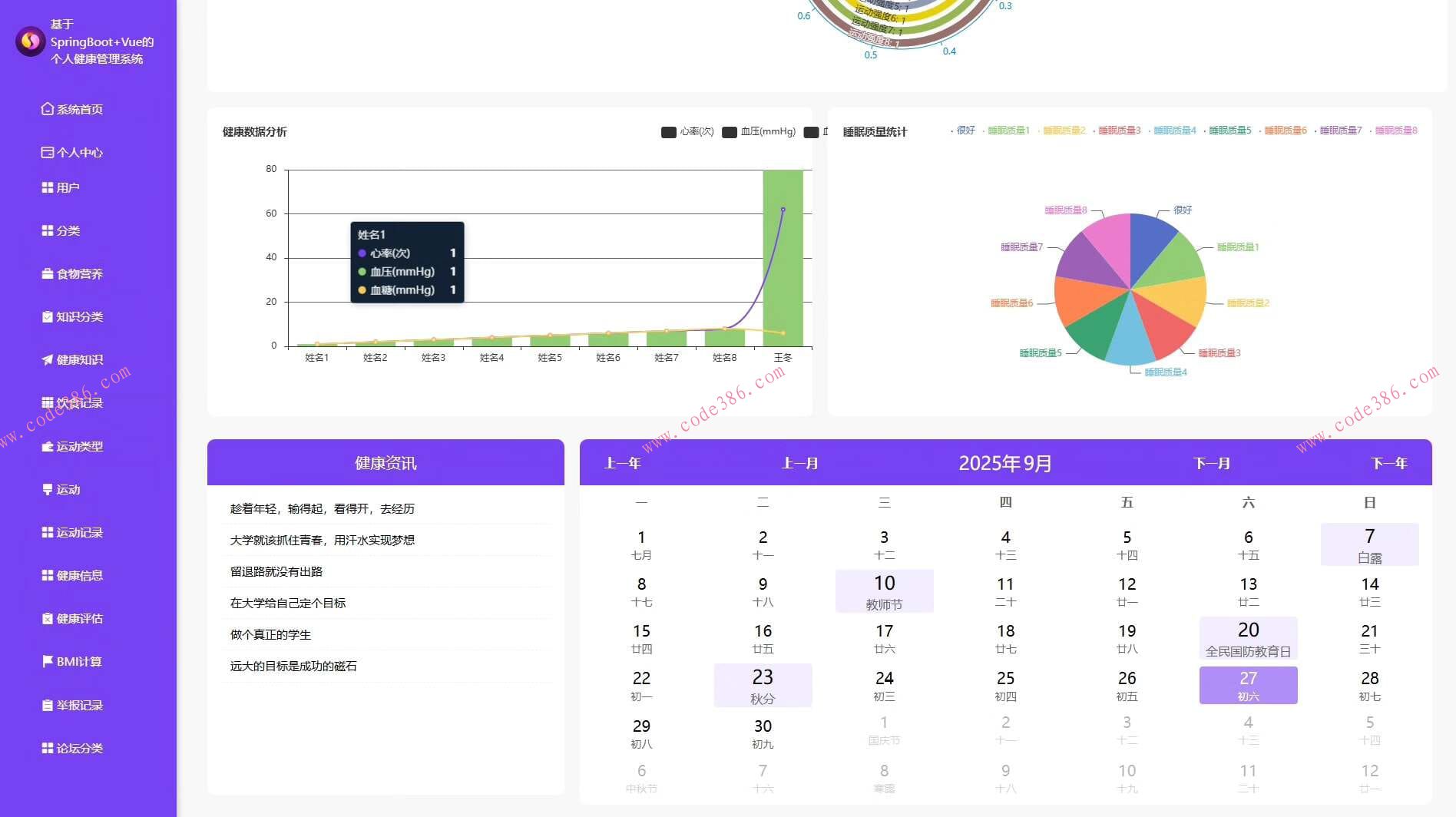Toggle the 心率(次) series in chart legend

(x=687, y=132)
